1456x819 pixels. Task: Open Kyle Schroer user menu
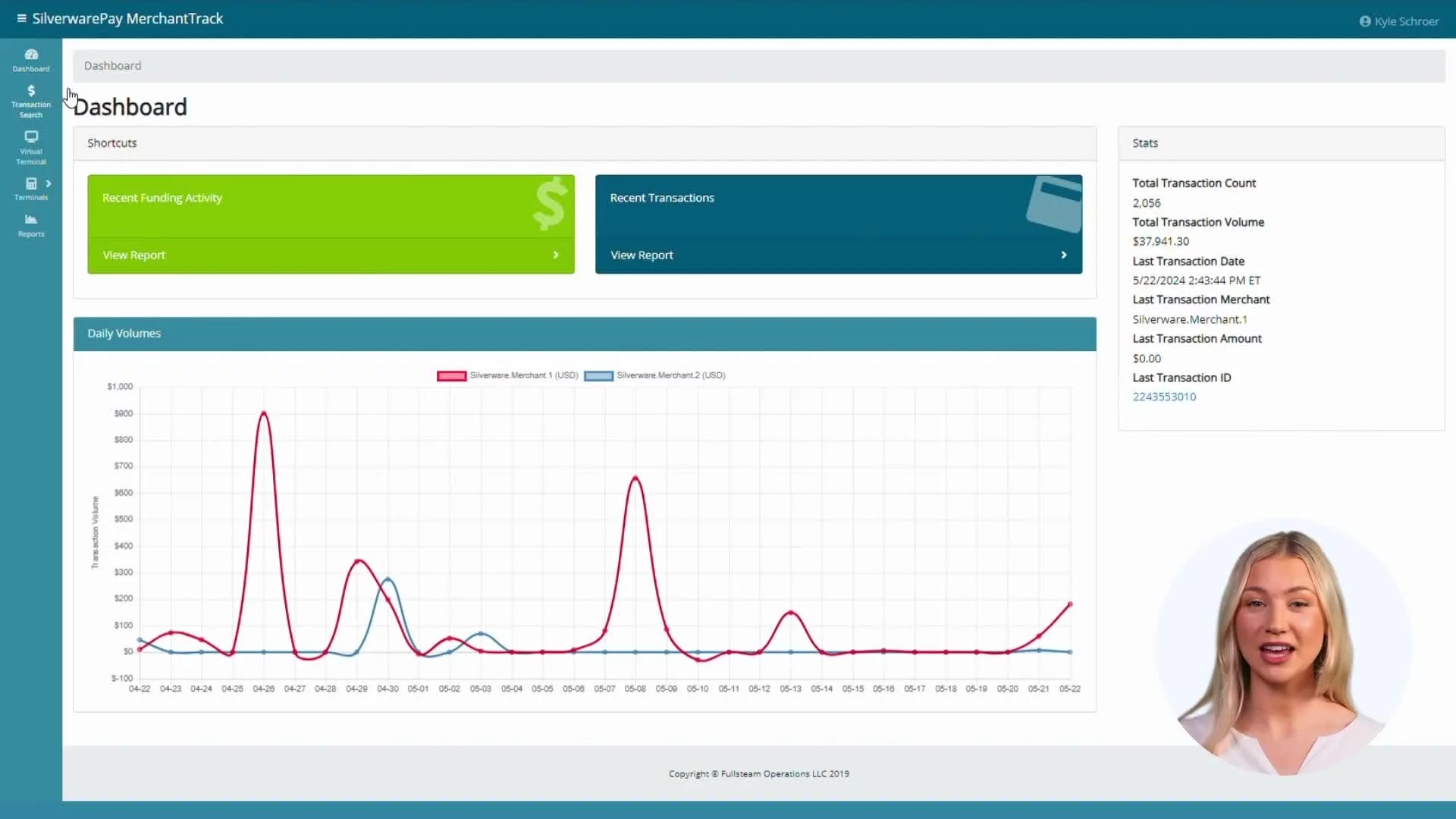click(x=1399, y=21)
